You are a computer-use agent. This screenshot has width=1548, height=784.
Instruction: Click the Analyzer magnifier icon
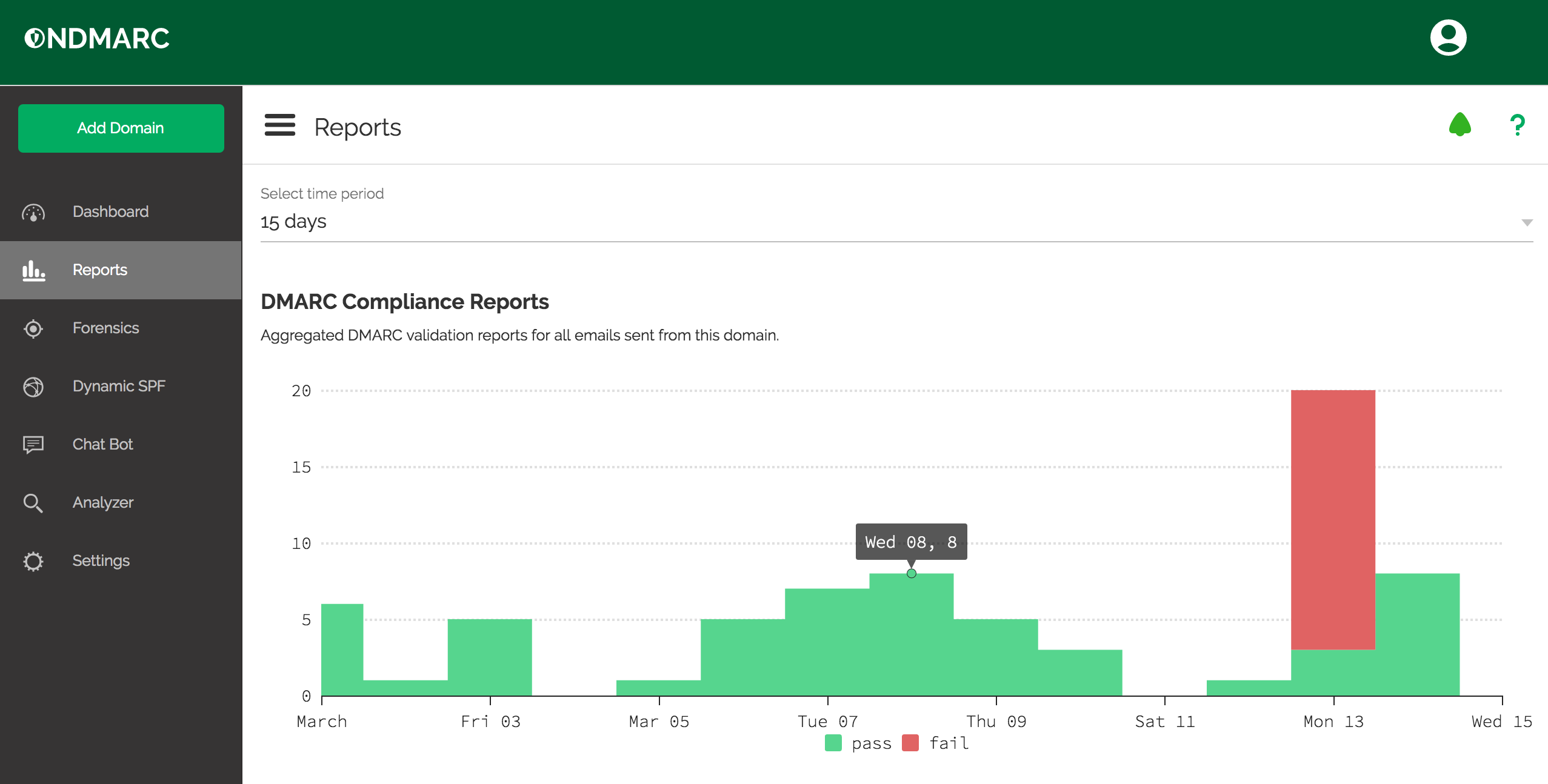point(33,503)
